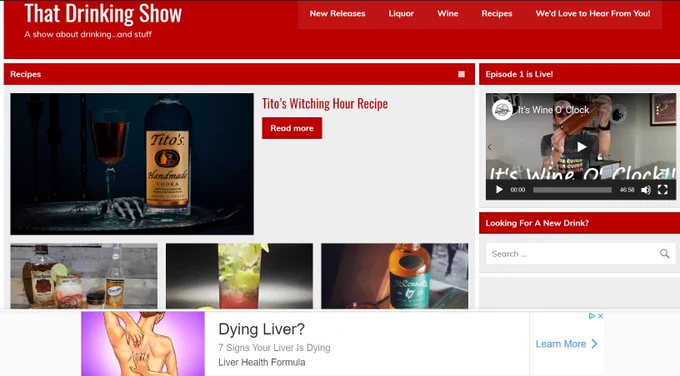Mute the video with the speaker icon
This screenshot has height=376, width=680.
click(646, 190)
